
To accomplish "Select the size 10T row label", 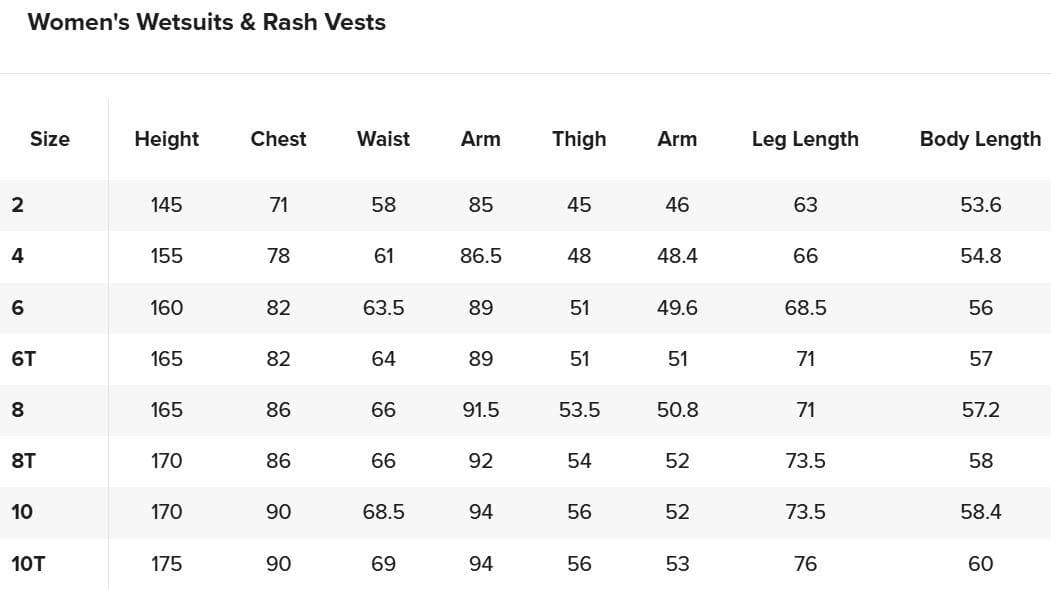I will pos(28,563).
